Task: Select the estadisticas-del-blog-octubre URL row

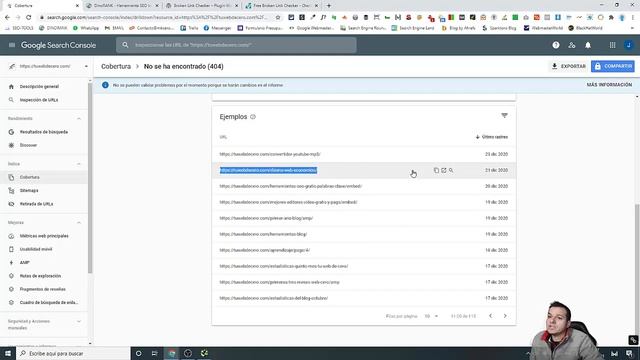Action: 364,298
